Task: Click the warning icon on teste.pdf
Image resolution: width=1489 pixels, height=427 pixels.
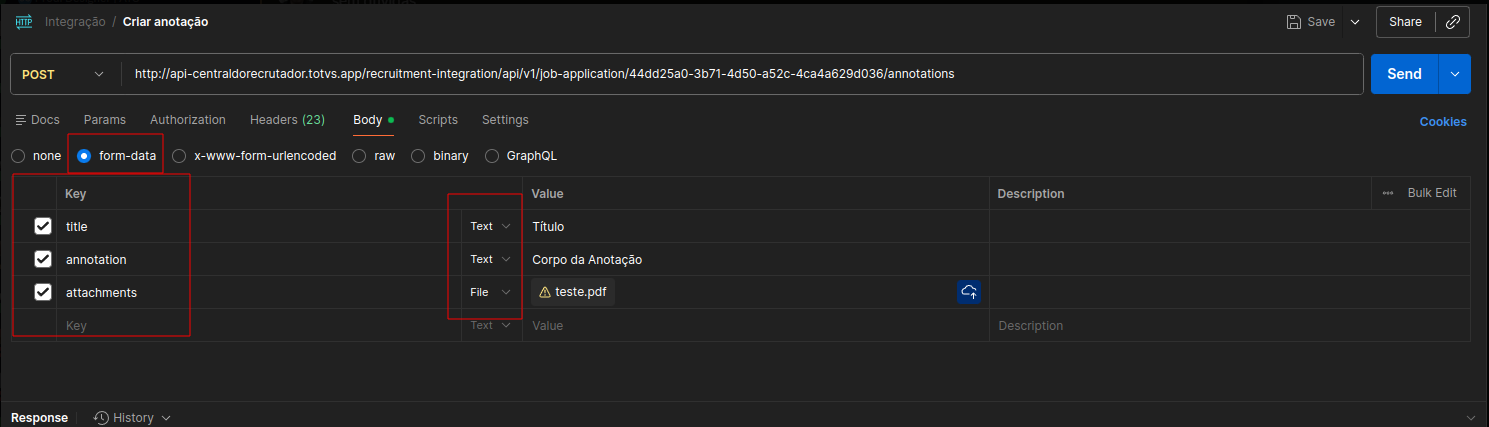Action: pyautogui.click(x=545, y=292)
